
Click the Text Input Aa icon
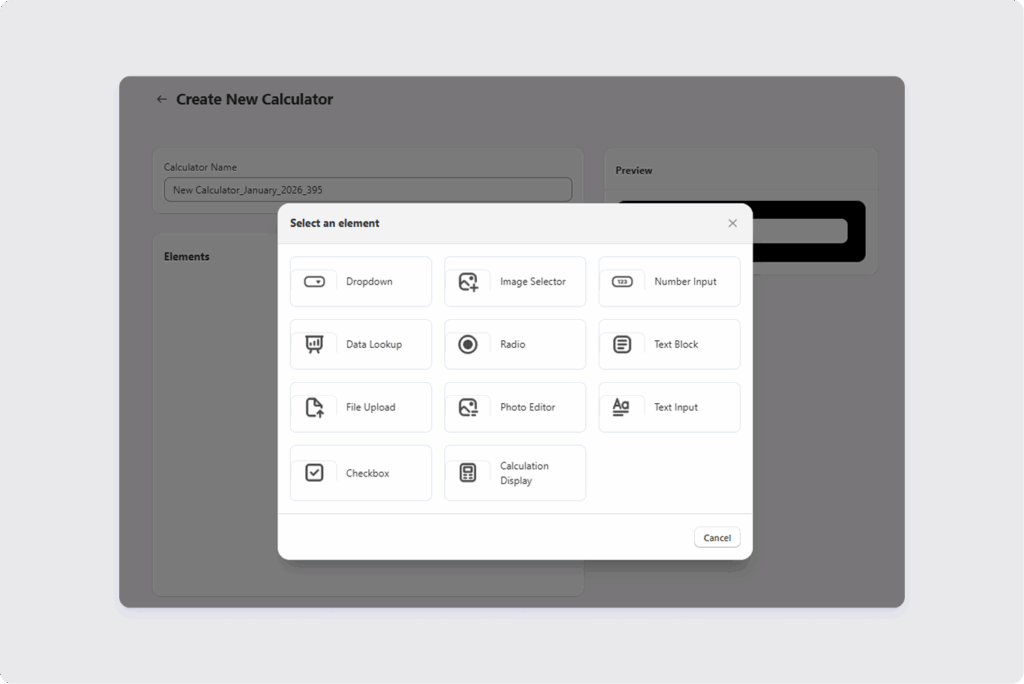[x=621, y=407]
